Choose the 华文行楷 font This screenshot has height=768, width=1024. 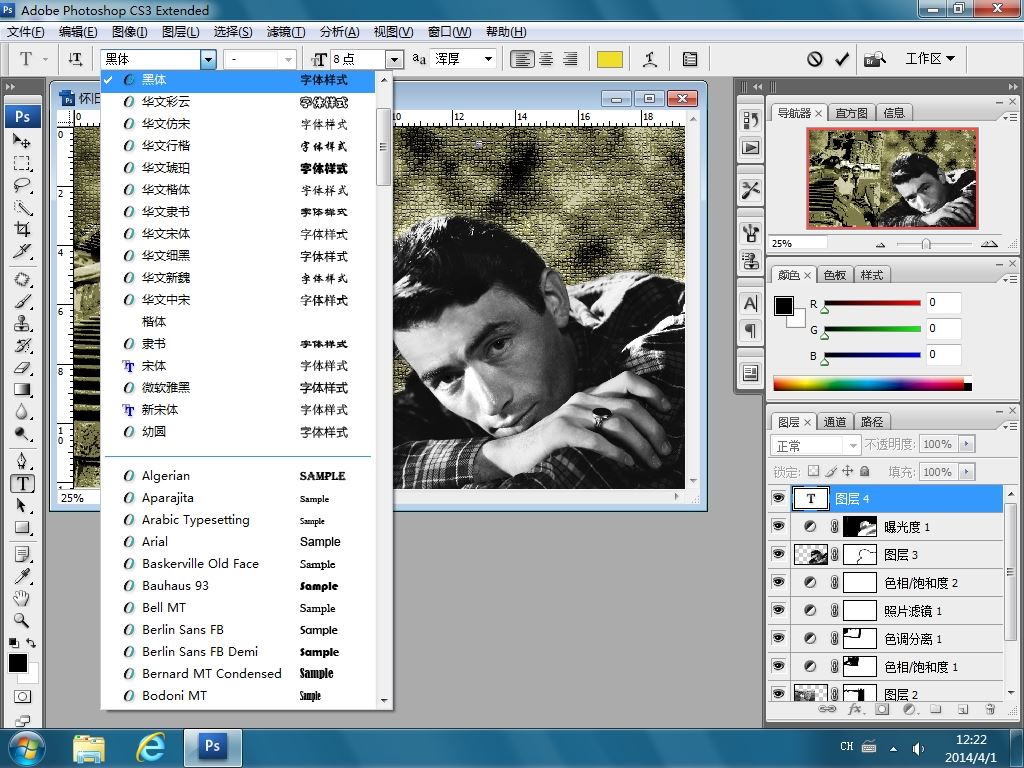click(x=239, y=146)
